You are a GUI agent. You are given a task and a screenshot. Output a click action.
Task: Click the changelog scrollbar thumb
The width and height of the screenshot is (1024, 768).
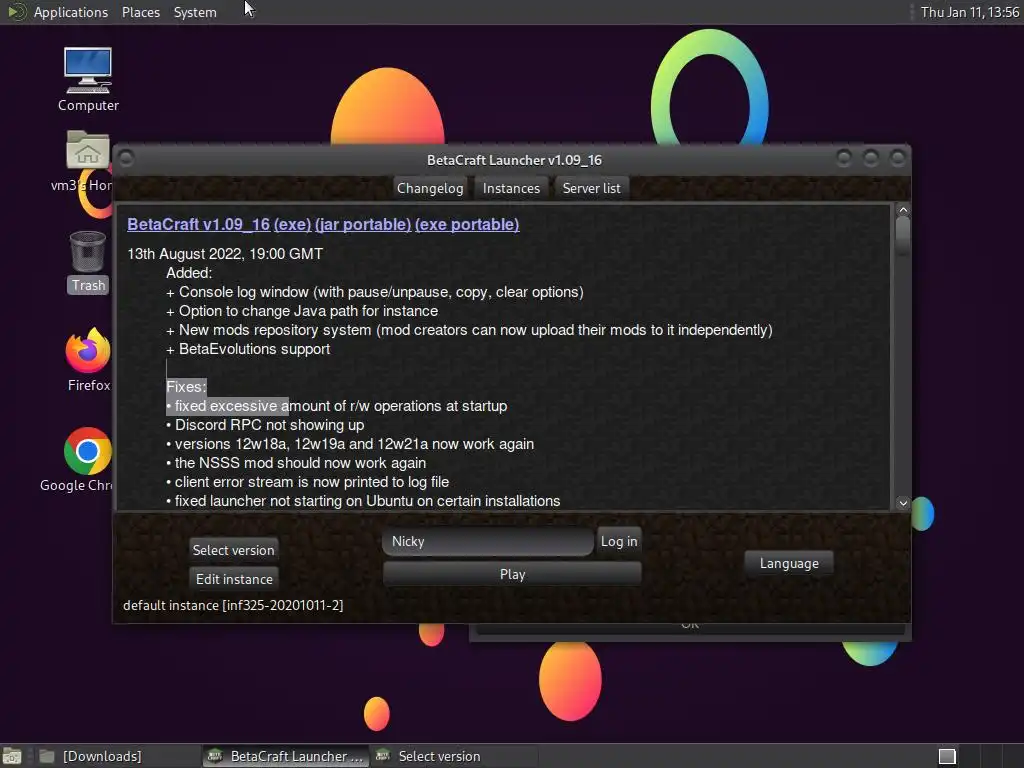[x=903, y=235]
